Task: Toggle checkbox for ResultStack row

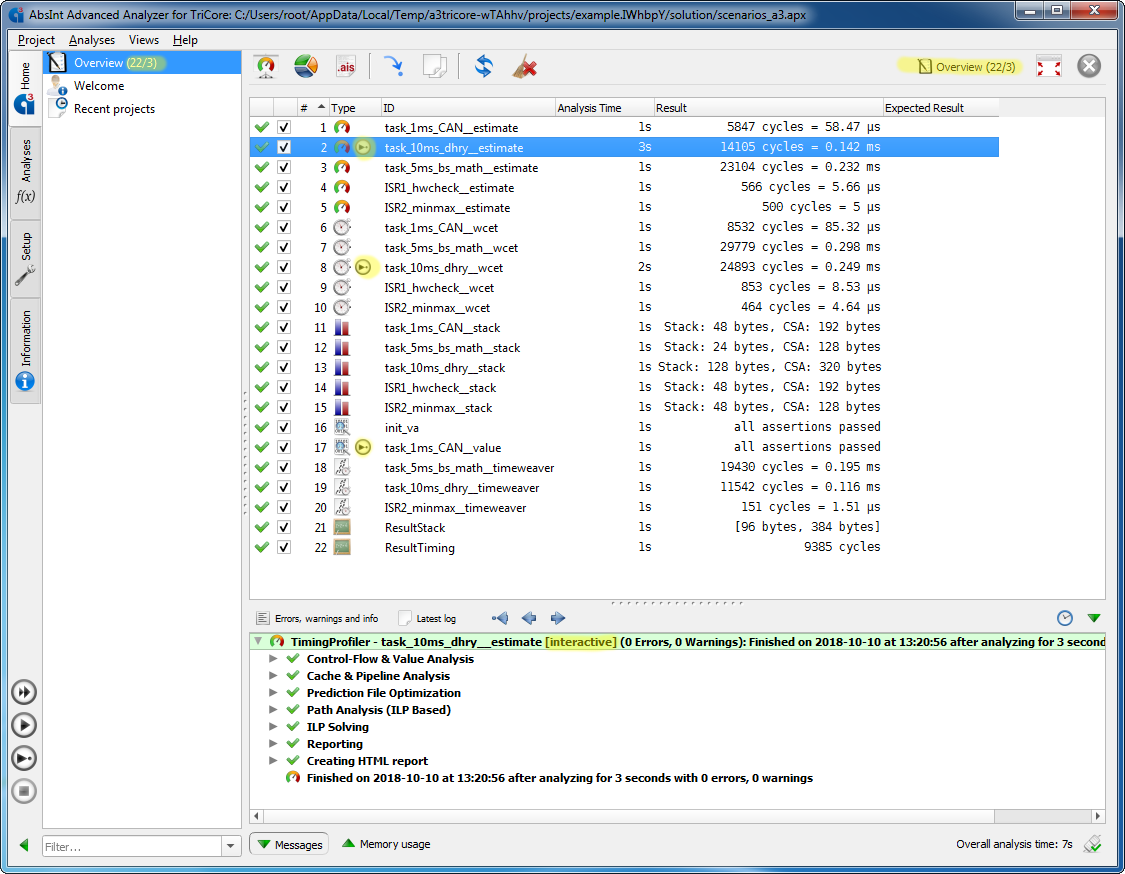Action: click(x=284, y=527)
